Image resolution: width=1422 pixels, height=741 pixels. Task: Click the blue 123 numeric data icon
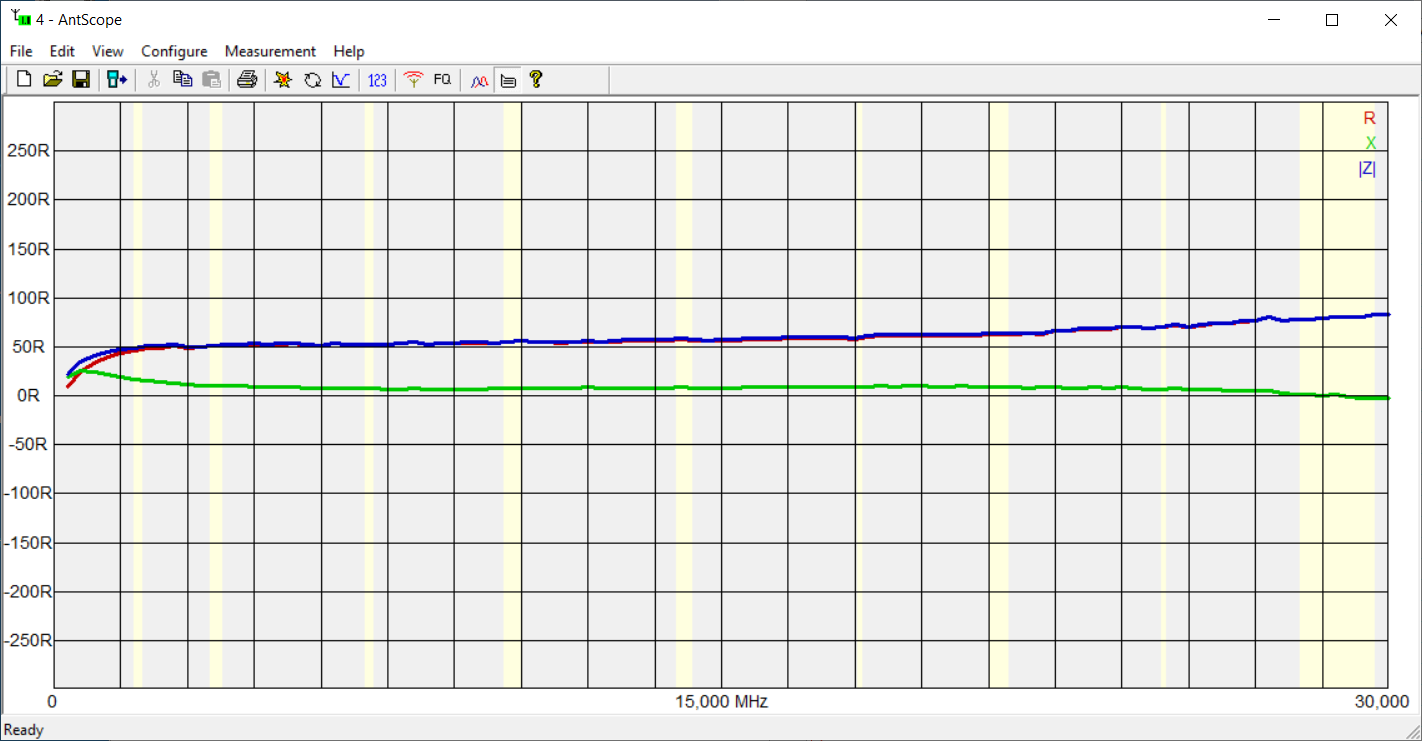click(x=377, y=80)
